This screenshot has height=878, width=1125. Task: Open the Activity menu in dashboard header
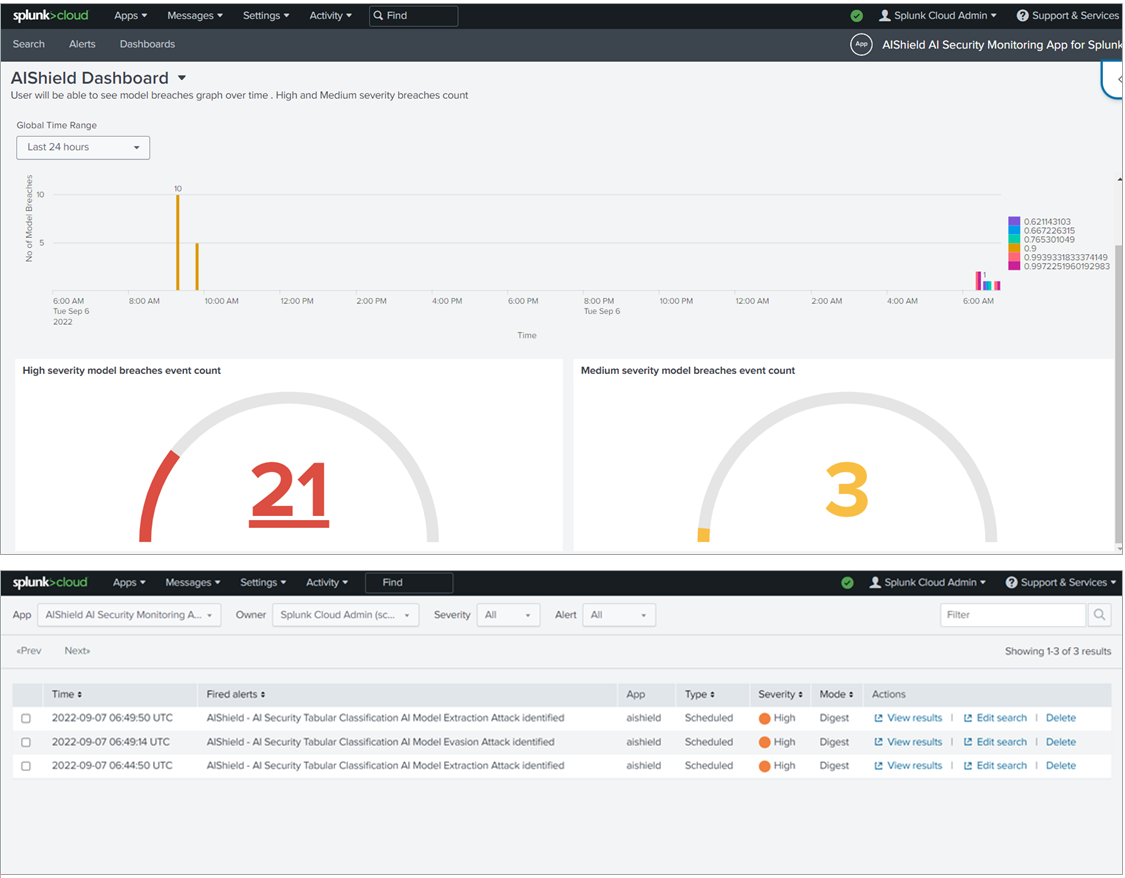[331, 15]
